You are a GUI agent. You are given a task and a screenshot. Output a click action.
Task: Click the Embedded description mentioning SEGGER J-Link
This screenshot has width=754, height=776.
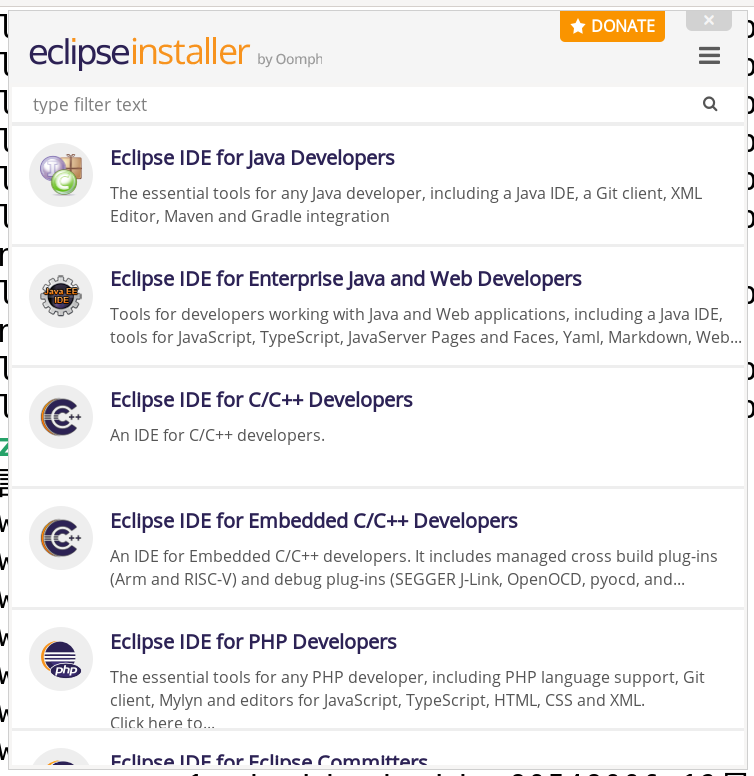click(x=414, y=568)
